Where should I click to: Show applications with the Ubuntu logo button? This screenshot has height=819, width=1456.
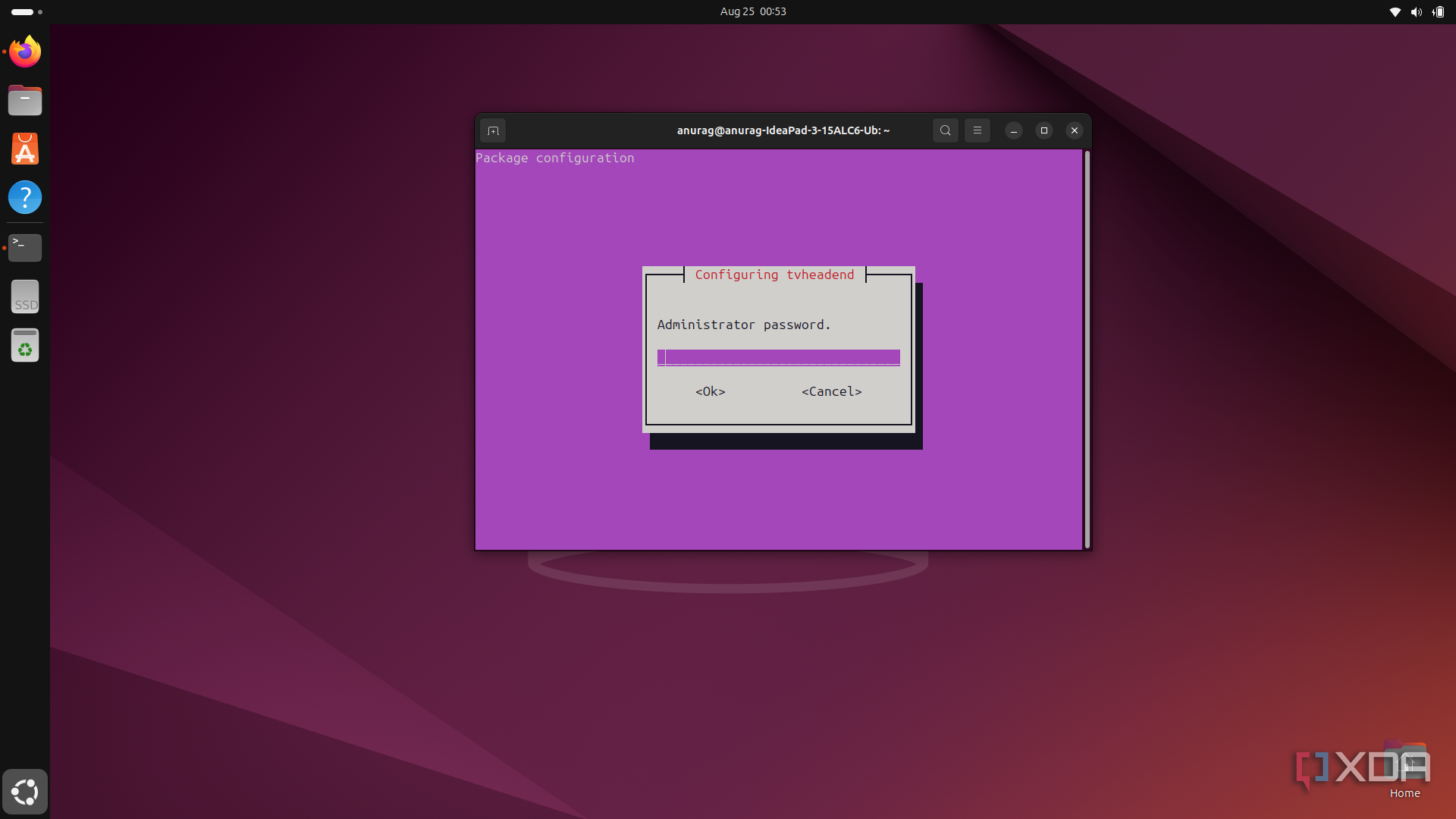tap(25, 792)
